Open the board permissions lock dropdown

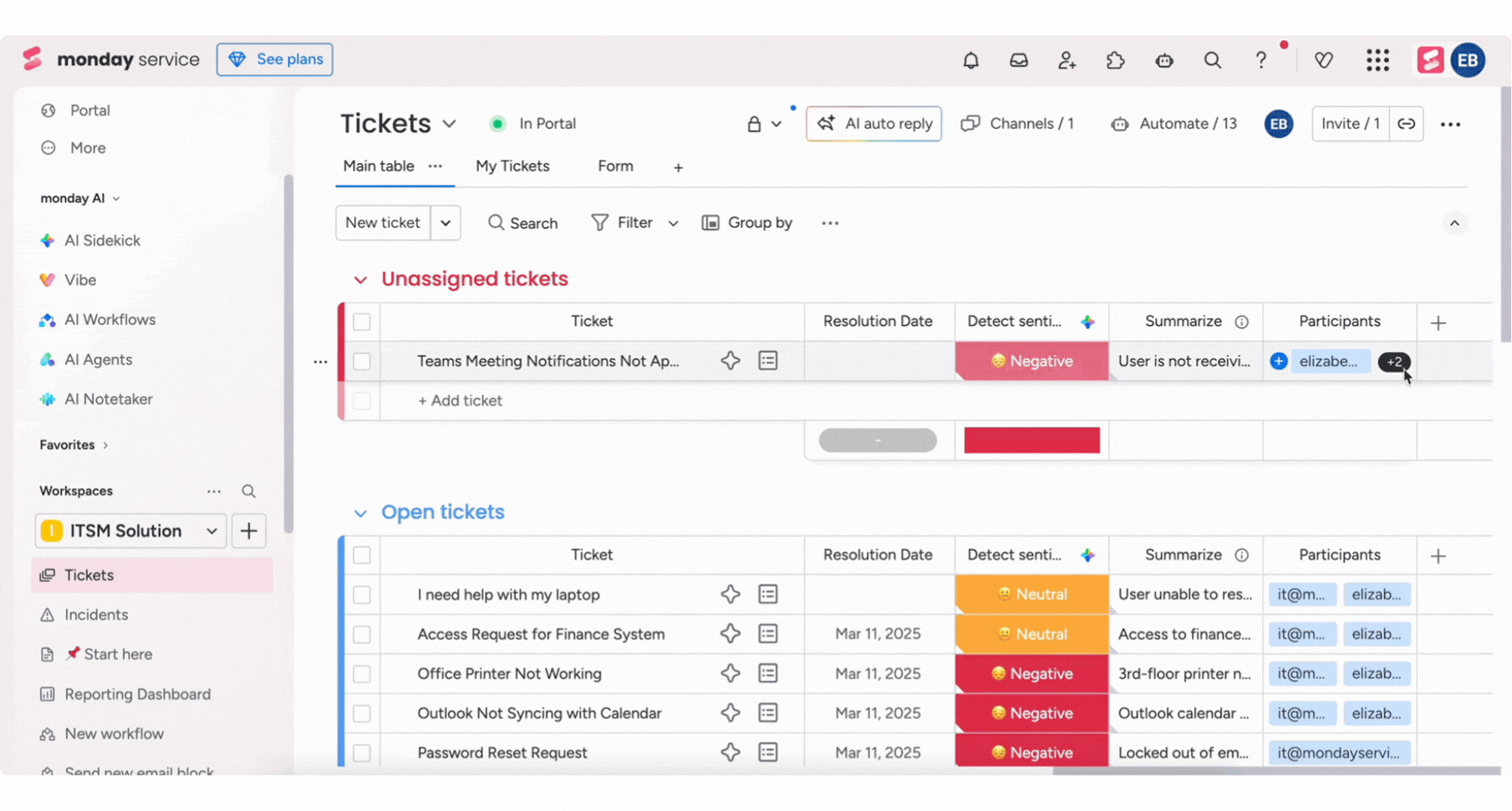tap(765, 125)
